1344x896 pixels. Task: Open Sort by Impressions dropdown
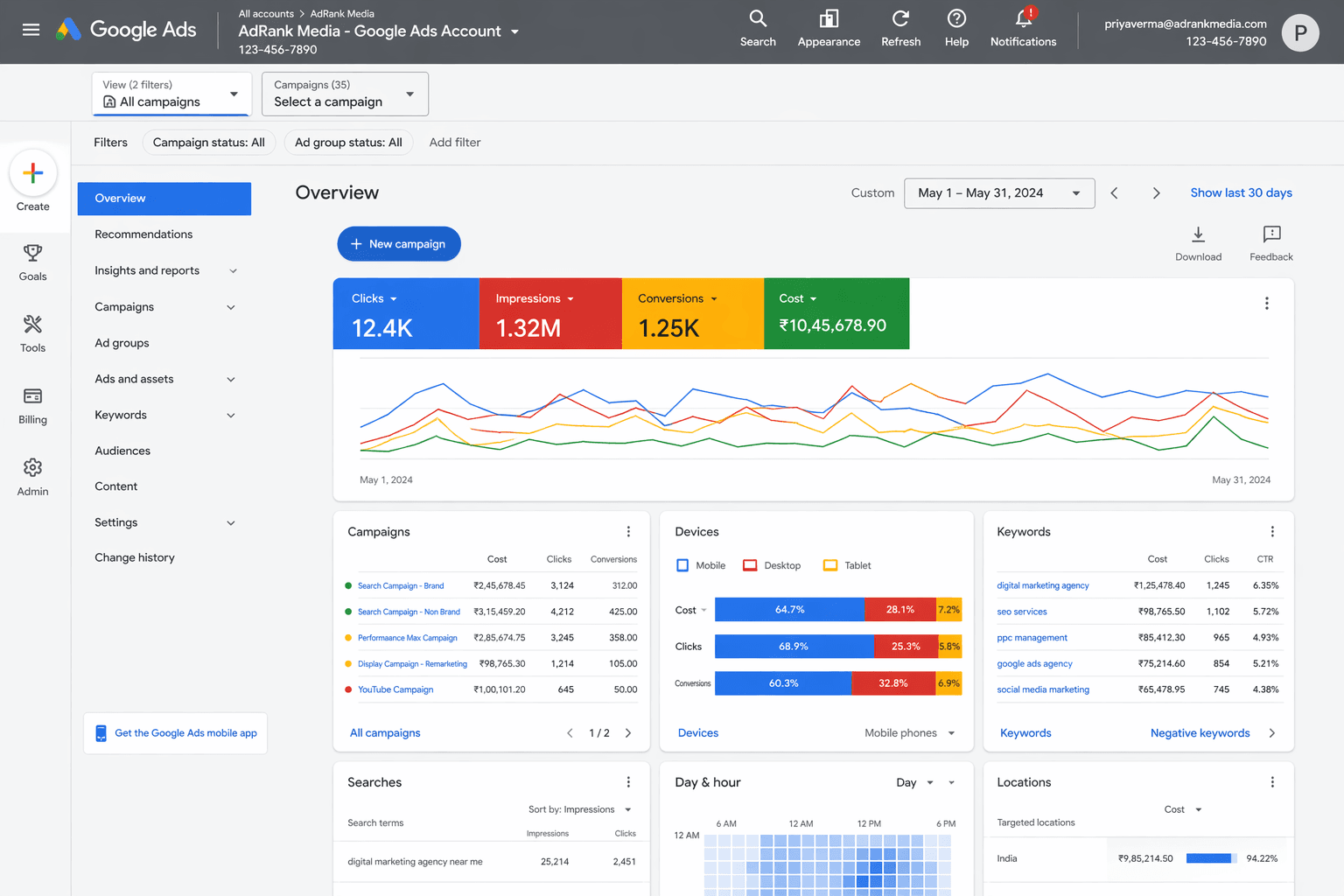[580, 809]
